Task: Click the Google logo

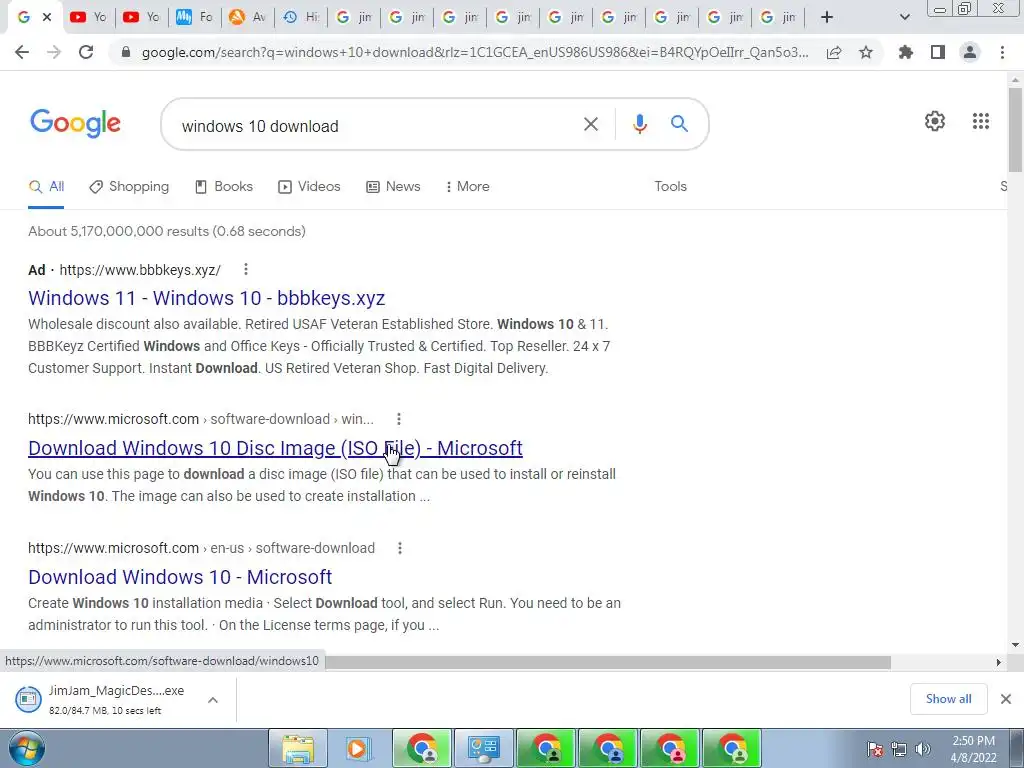Action: 75,123
